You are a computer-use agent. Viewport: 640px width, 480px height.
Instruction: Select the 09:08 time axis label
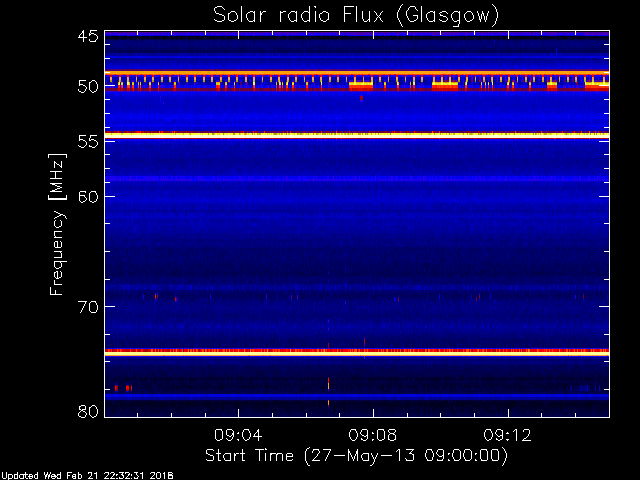[373, 436]
